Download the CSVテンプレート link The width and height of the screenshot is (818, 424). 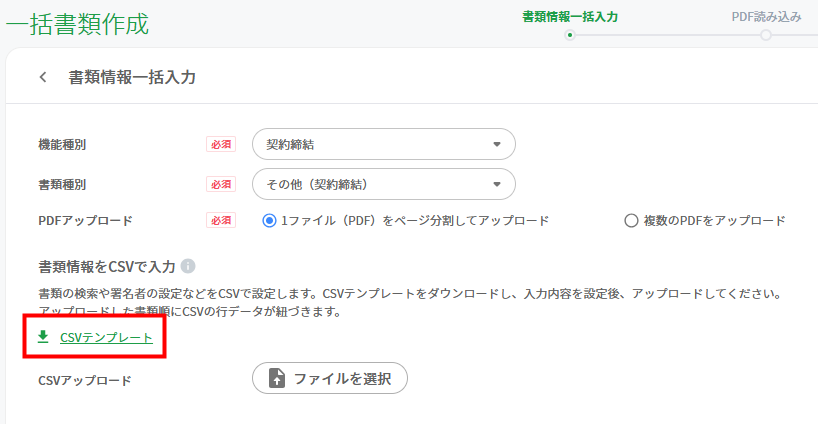(106, 337)
